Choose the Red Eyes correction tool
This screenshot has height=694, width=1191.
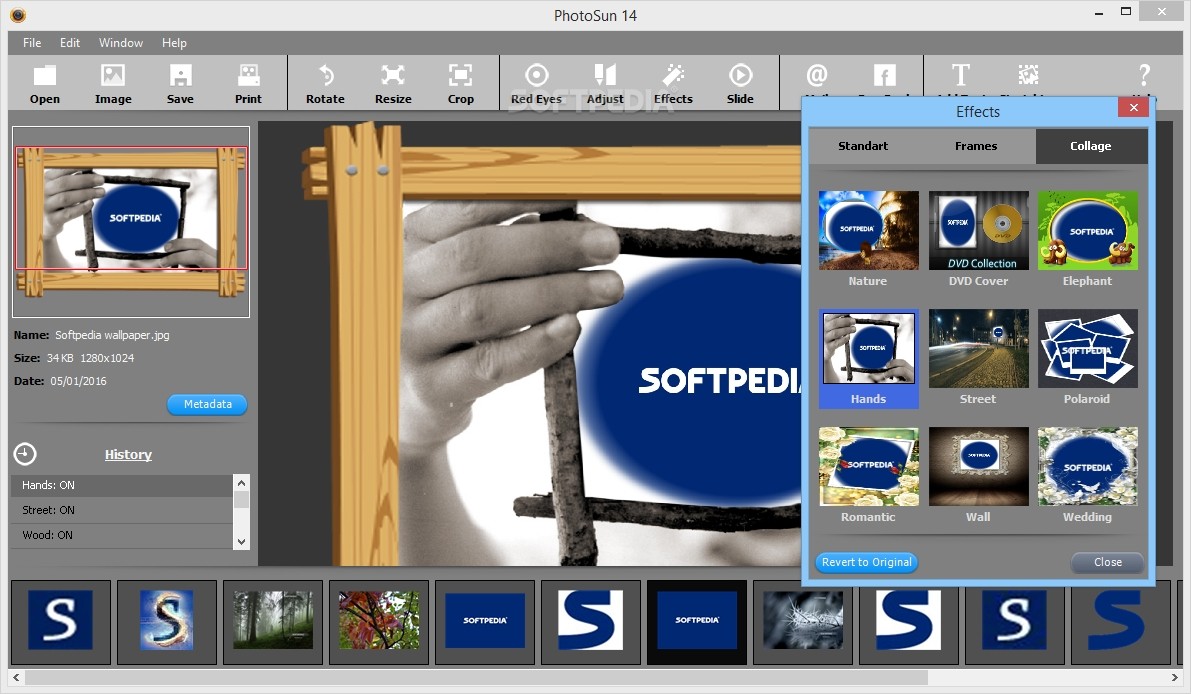pyautogui.click(x=536, y=84)
